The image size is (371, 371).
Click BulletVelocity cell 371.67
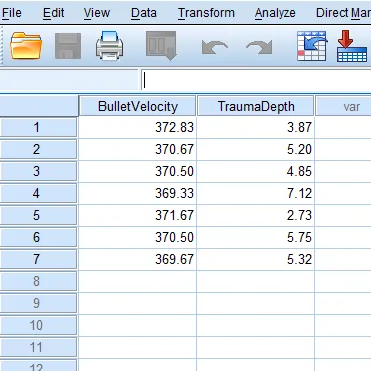(138, 215)
